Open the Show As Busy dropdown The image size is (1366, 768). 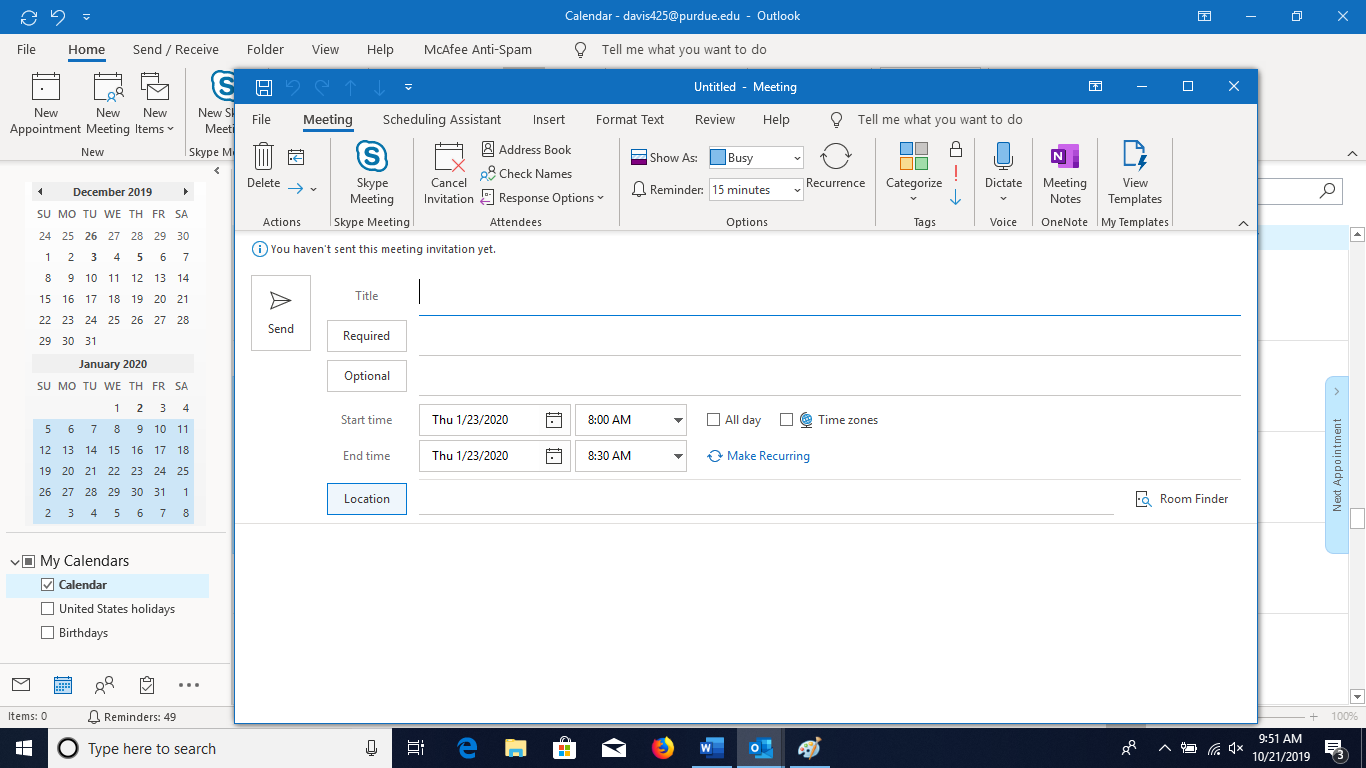coord(795,157)
